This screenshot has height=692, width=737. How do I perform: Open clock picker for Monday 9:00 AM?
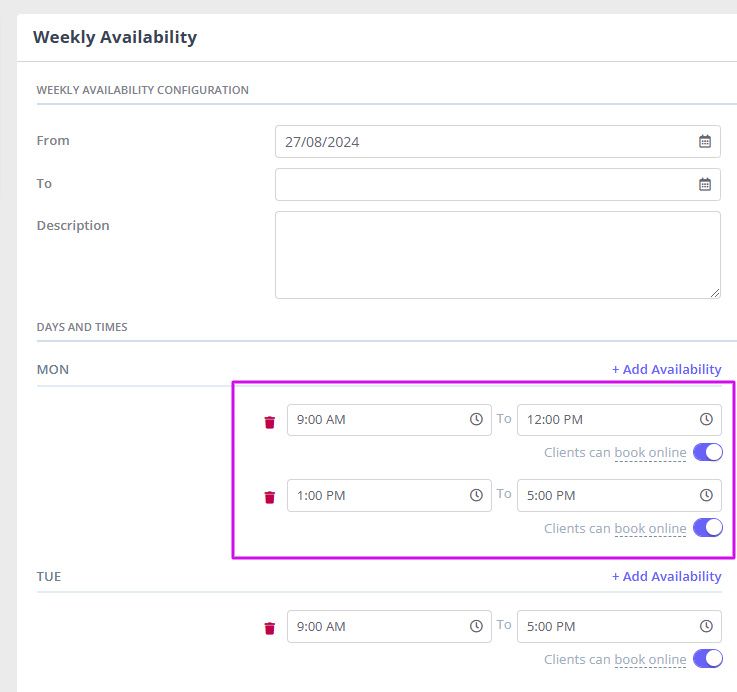point(476,419)
